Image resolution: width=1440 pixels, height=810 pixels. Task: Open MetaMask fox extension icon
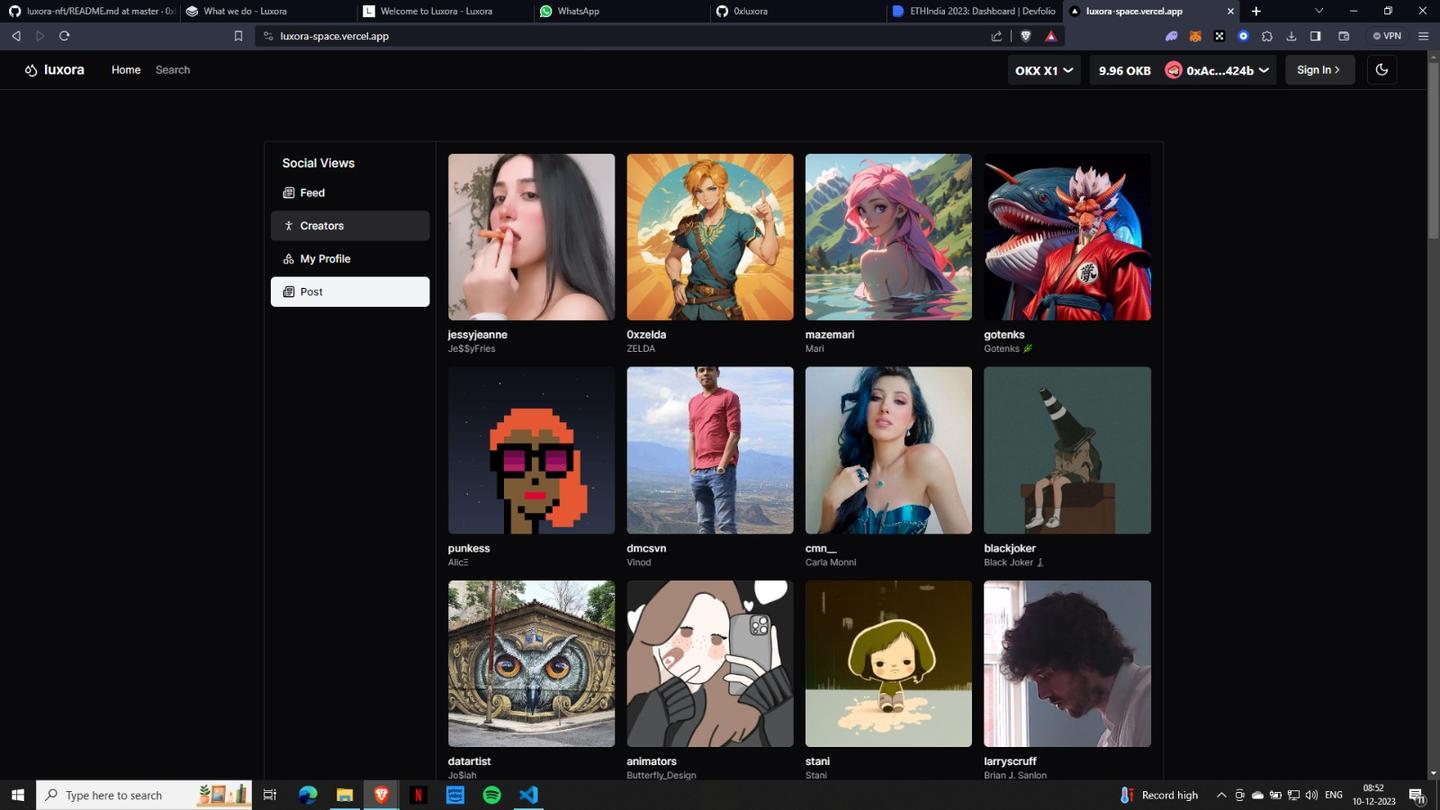[1195, 36]
